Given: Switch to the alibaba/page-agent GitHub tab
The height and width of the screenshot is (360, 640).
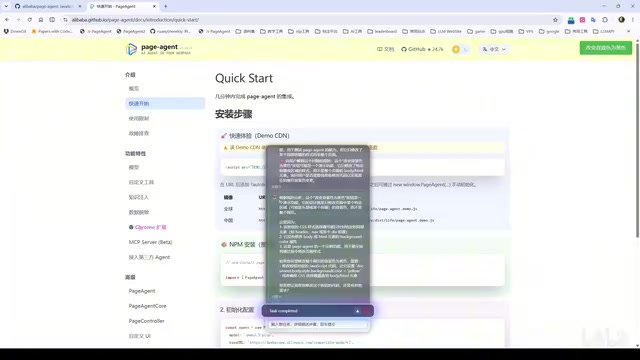Looking at the screenshot, I should click(x=47, y=6).
